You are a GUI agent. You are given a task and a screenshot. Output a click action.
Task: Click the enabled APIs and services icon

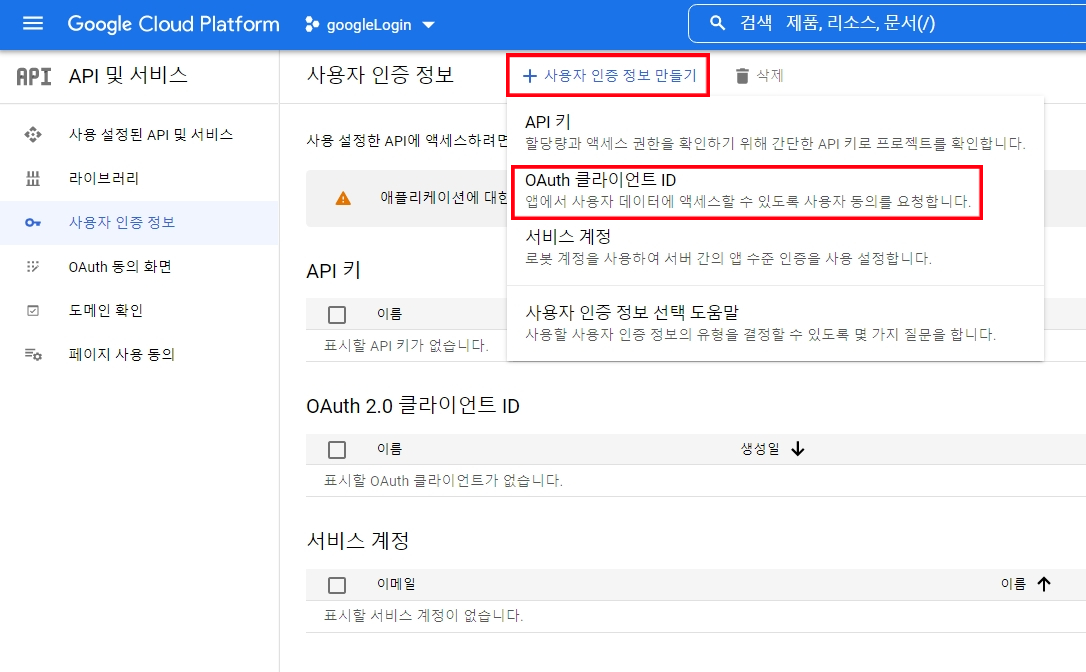point(33,134)
